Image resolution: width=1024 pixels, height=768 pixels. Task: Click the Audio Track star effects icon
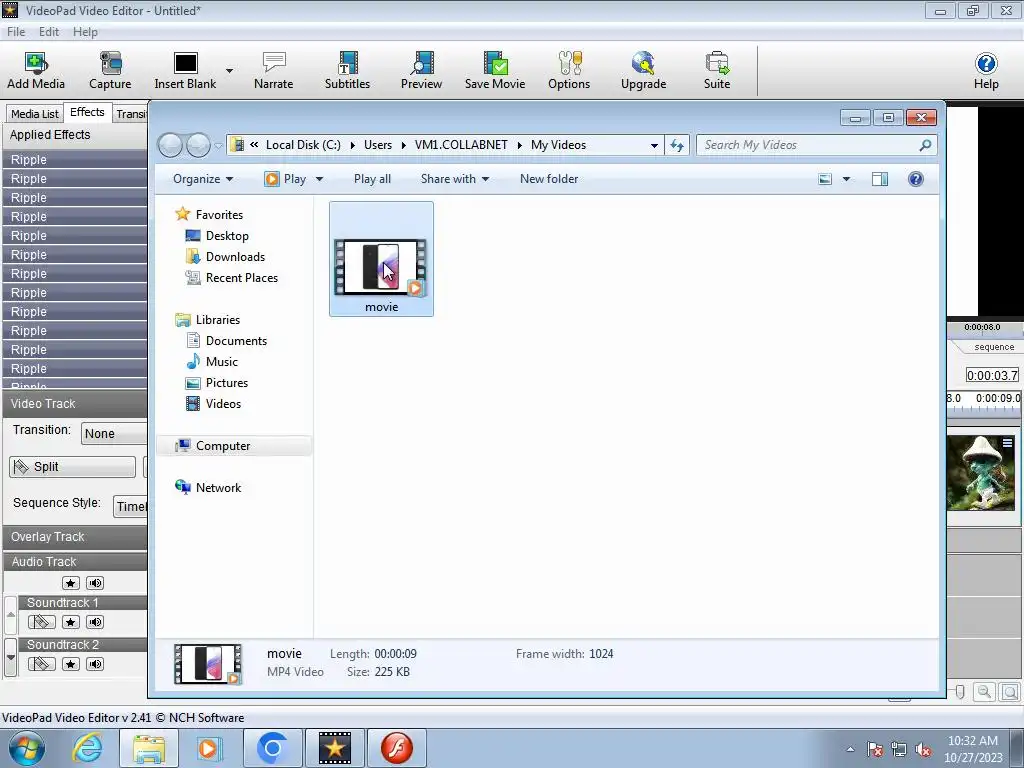(71, 583)
